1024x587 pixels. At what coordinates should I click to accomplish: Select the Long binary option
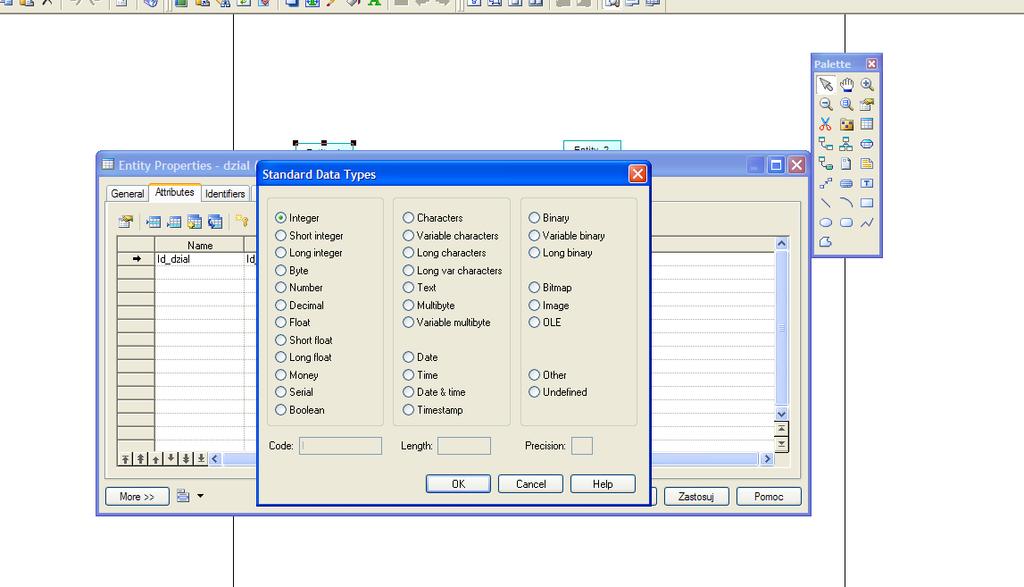(561, 253)
